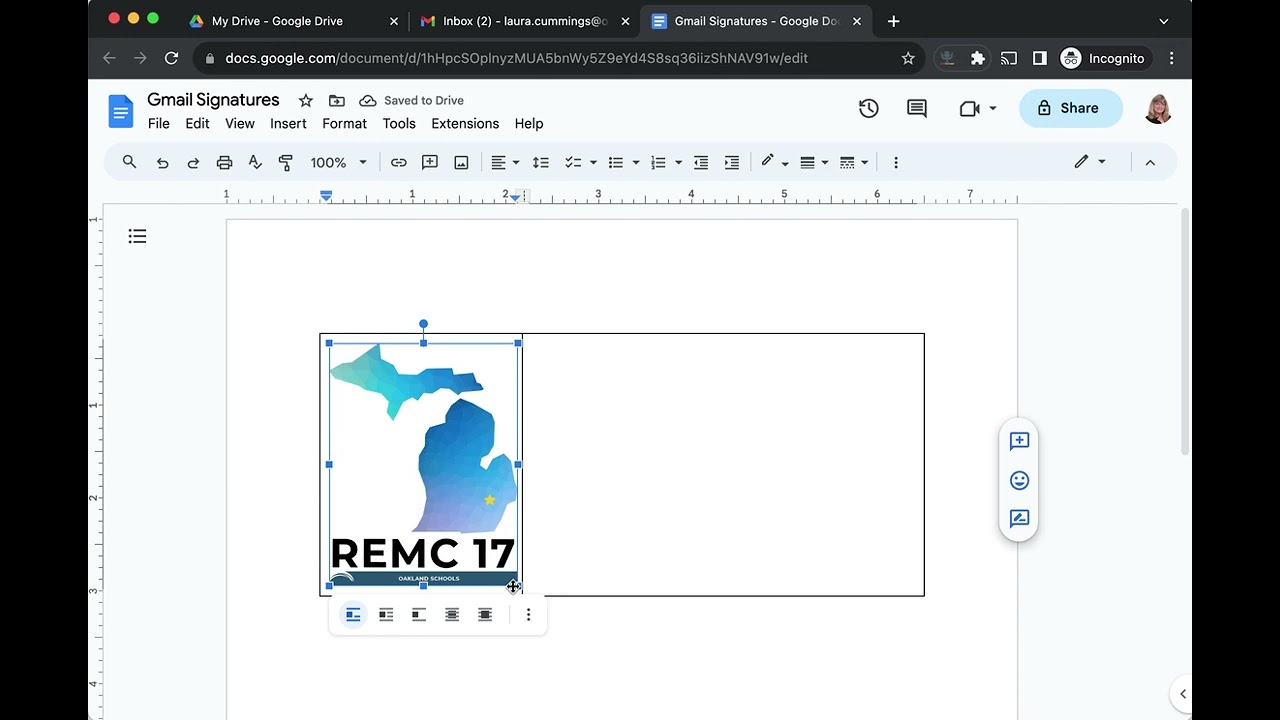Screen dimensions: 1280x720
Task: Open the border weight dropdown
Action: pyautogui.click(x=814, y=162)
